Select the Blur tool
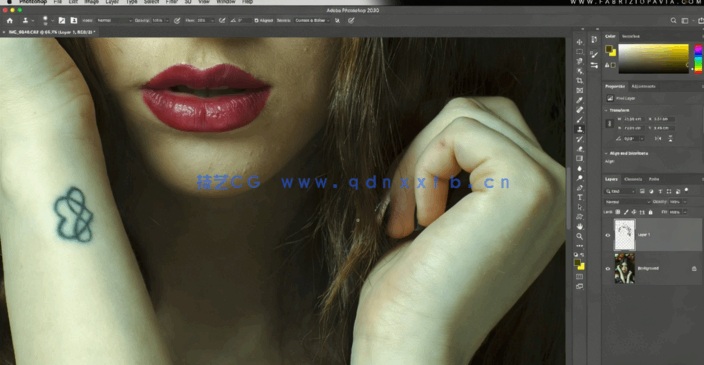The image size is (704, 365). [x=580, y=168]
